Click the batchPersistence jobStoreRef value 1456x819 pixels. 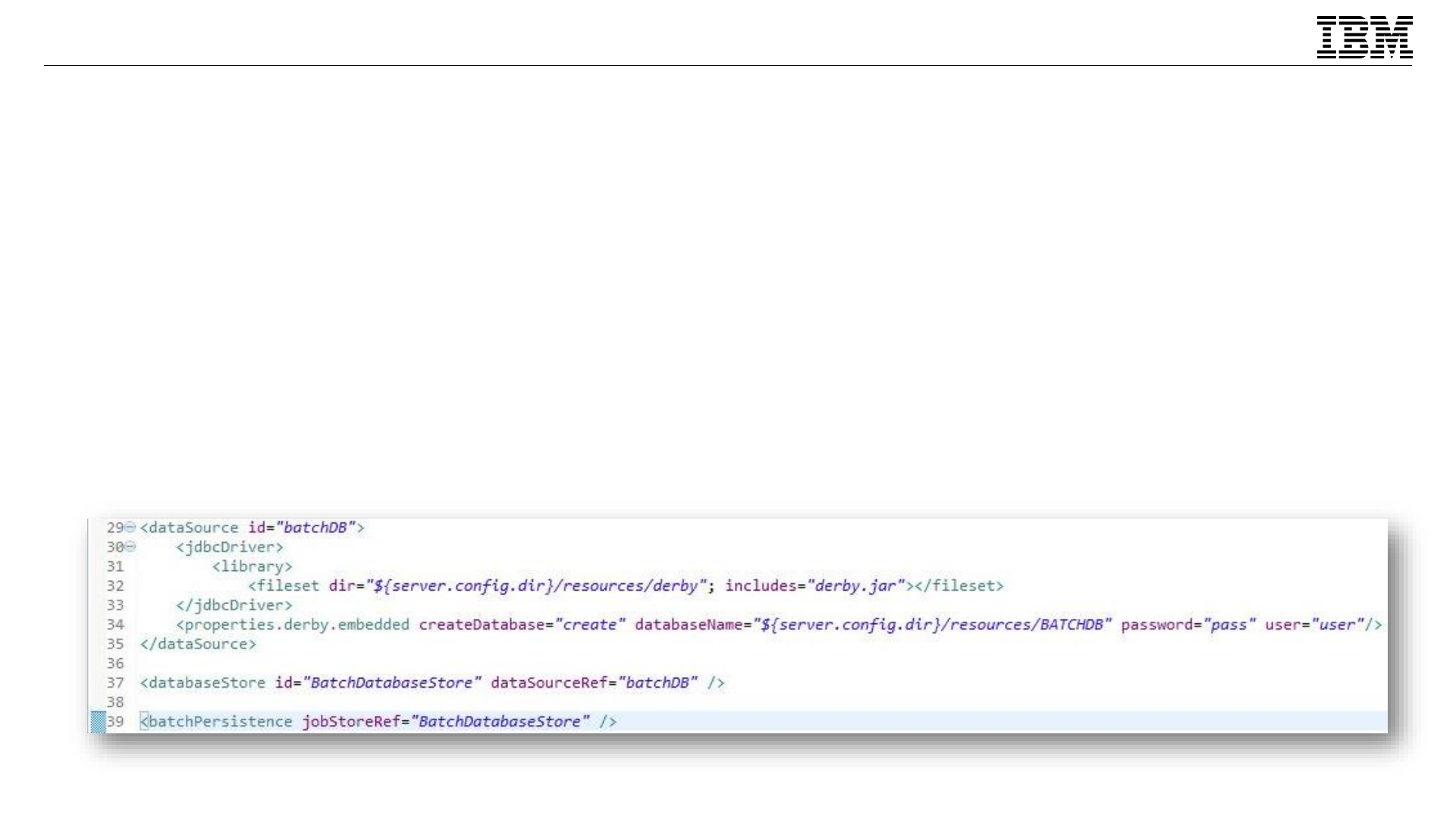500,721
